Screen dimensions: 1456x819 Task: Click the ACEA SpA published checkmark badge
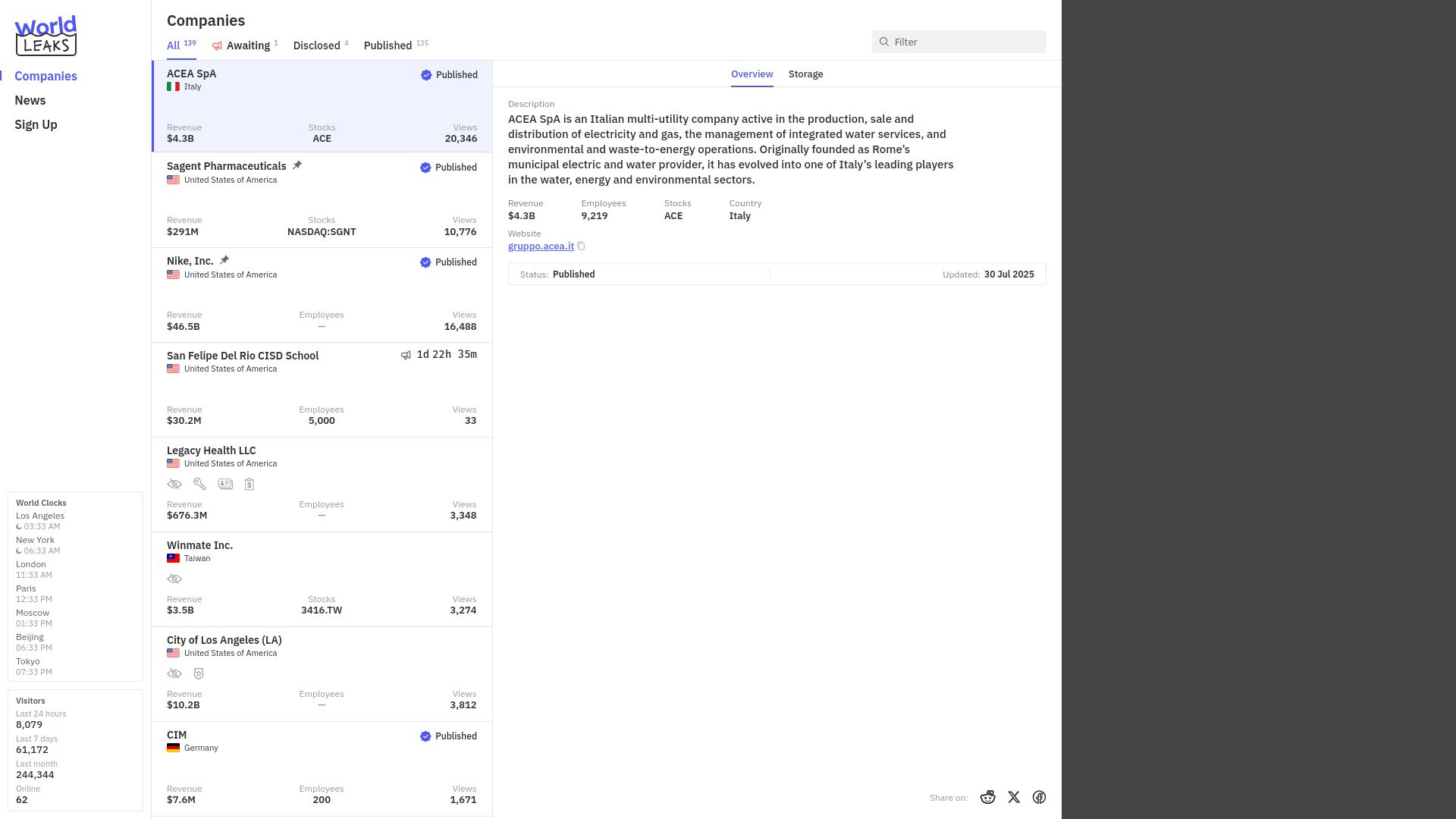pos(426,75)
